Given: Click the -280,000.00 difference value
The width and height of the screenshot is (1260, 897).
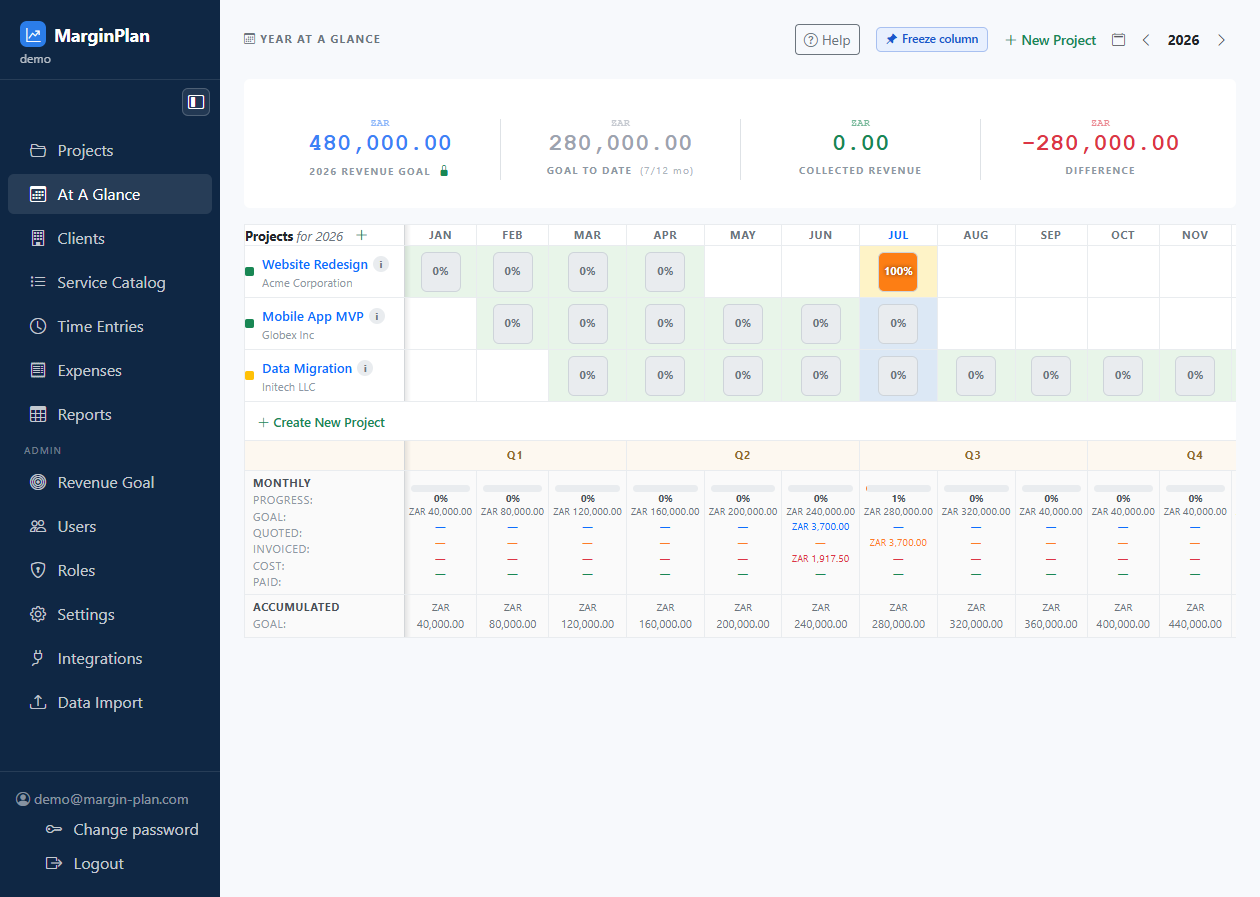Looking at the screenshot, I should pos(1100,144).
